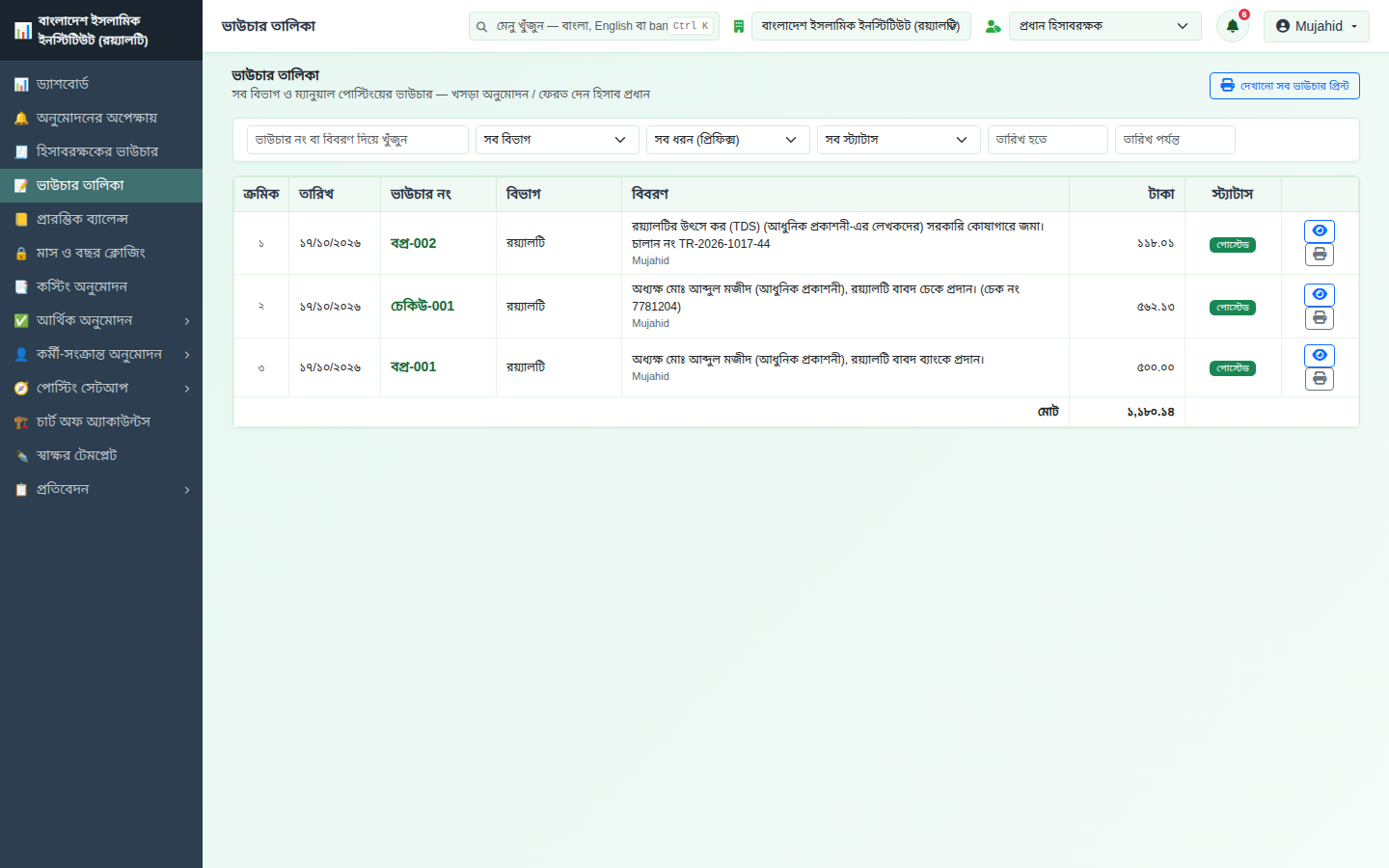Expand কর্মী-সংক্রান্ত অনুমোদন submenu

click(101, 354)
